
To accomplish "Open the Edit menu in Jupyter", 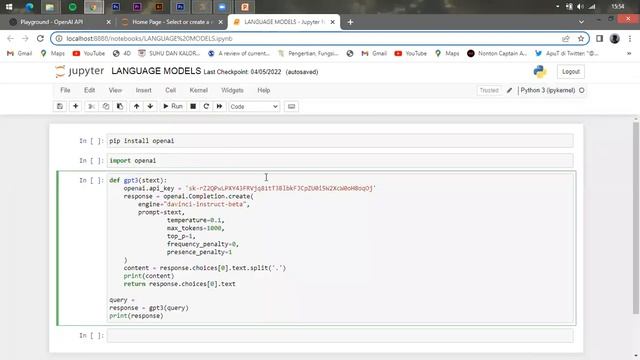I will tap(89, 90).
